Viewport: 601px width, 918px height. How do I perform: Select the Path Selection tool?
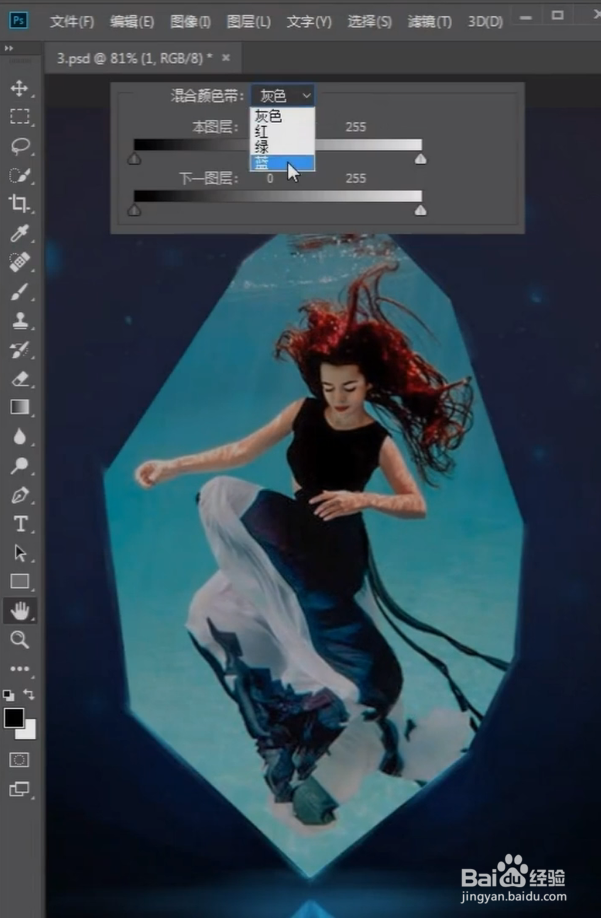click(x=19, y=553)
